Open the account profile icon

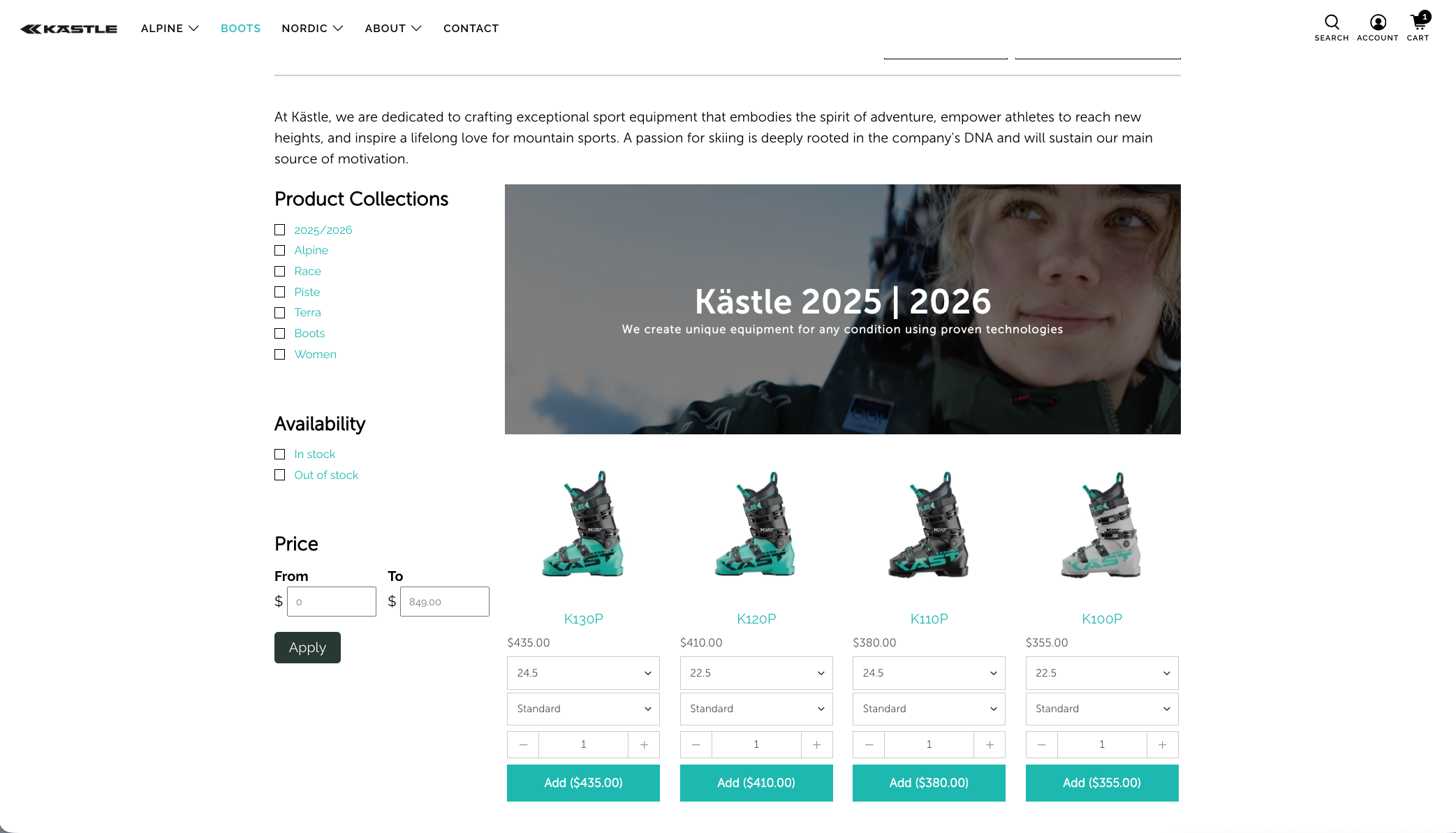tap(1377, 22)
